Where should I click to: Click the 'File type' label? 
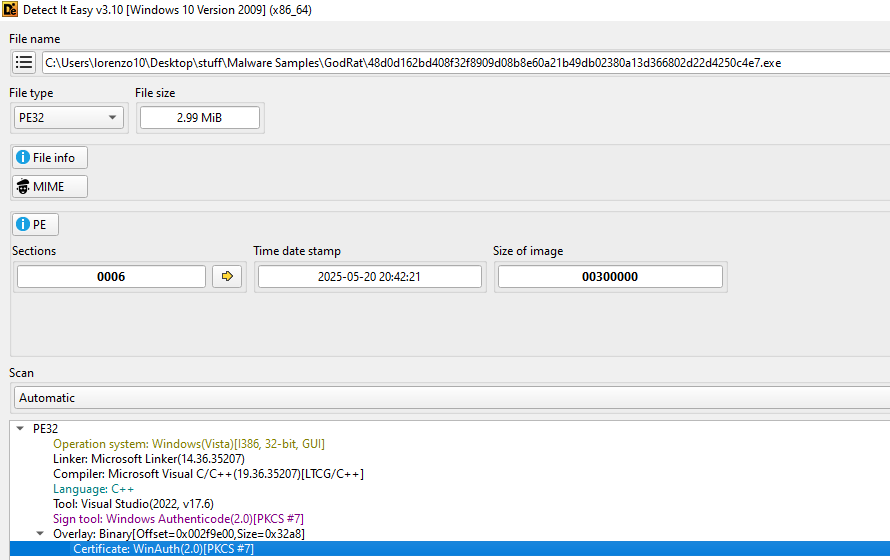31,92
